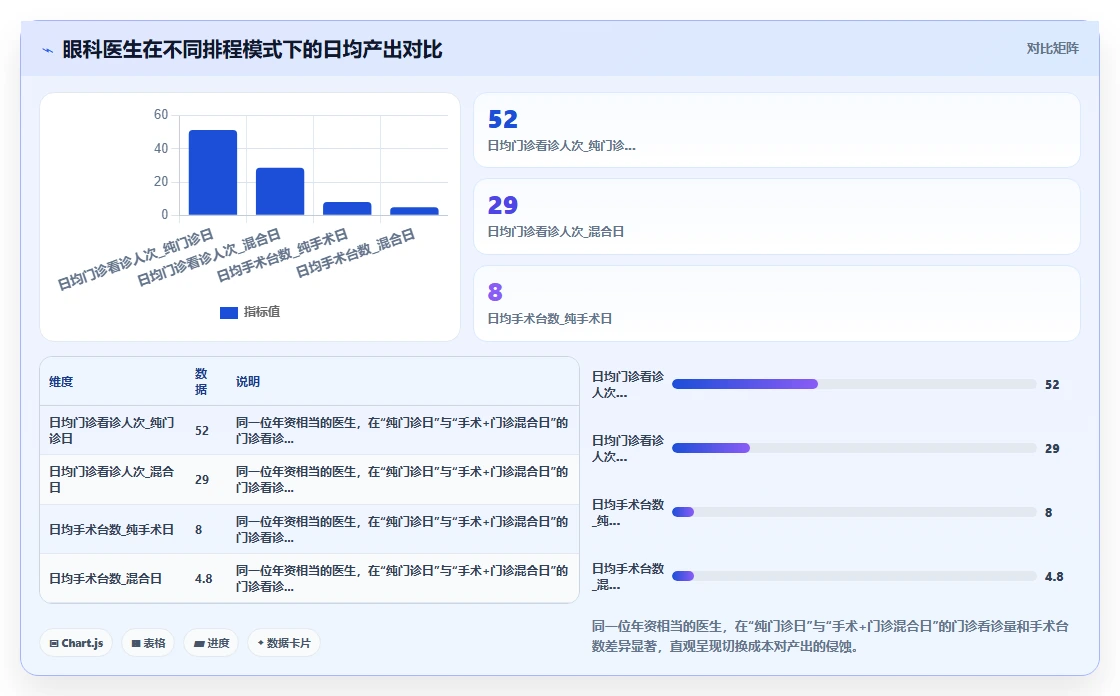Click the x-axis label 日均门诊看诊人次_纯门诊日 on chart
This screenshot has width=1120, height=696.
[135, 259]
